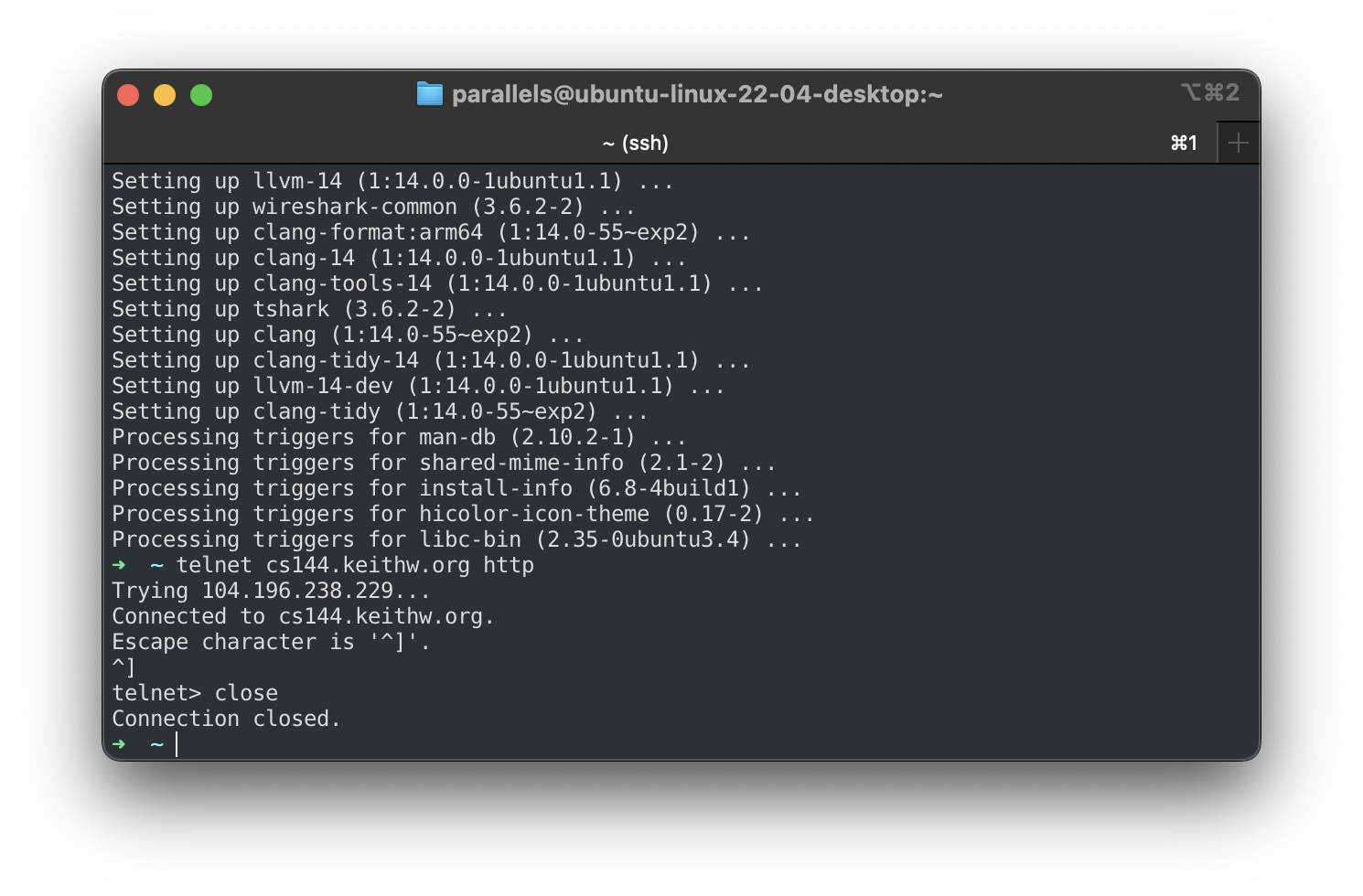The image size is (1363, 896).
Task: Click the green traffic light to enter fullscreen
Action: point(201,94)
